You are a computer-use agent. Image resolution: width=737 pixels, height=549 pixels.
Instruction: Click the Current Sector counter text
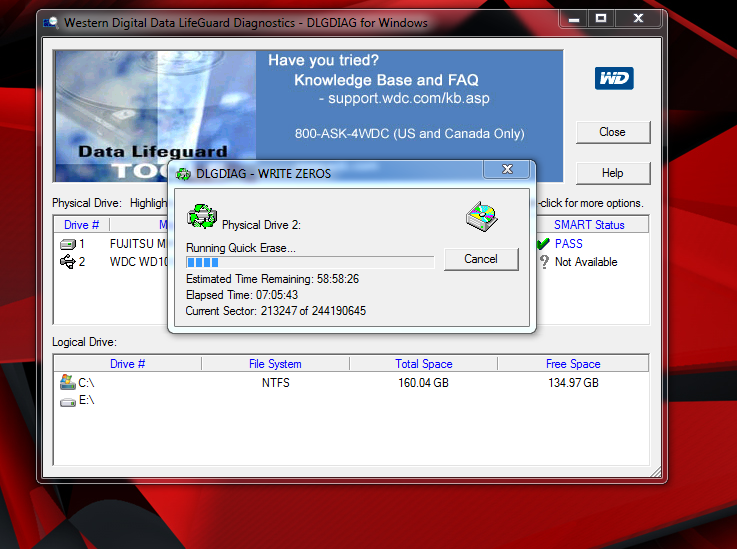[x=276, y=311]
